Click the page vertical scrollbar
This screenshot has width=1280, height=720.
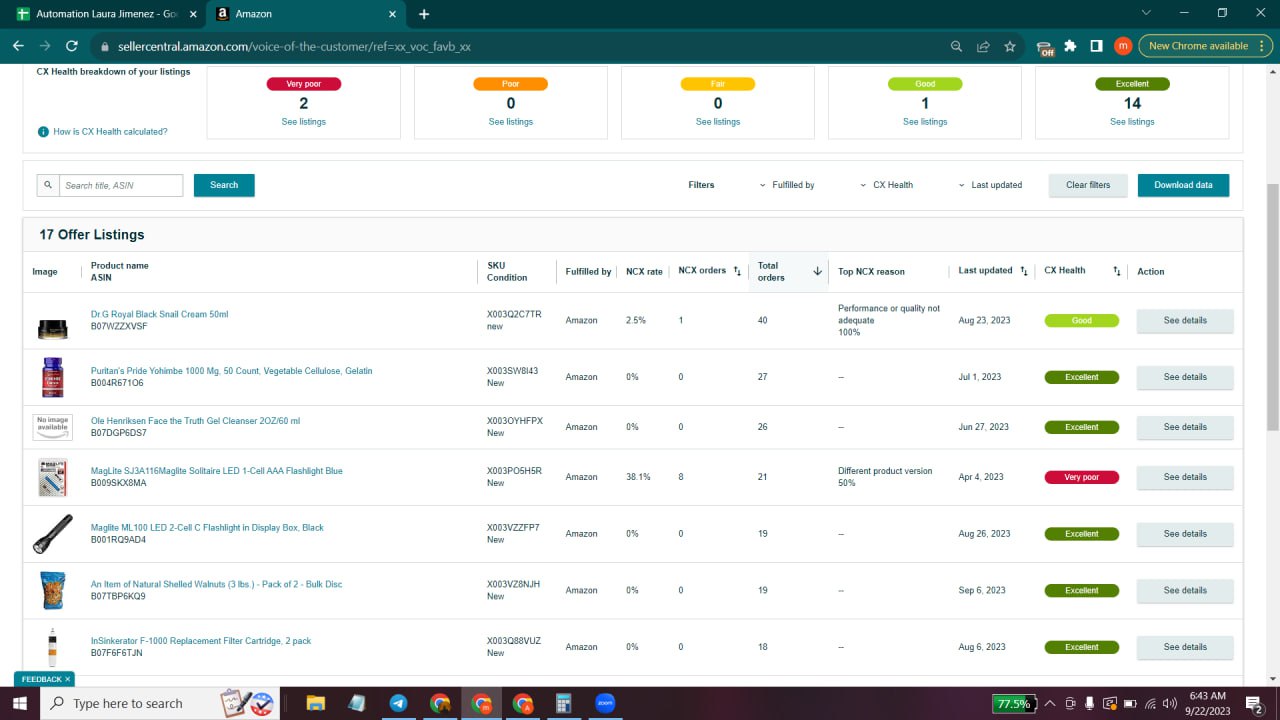[1272, 307]
